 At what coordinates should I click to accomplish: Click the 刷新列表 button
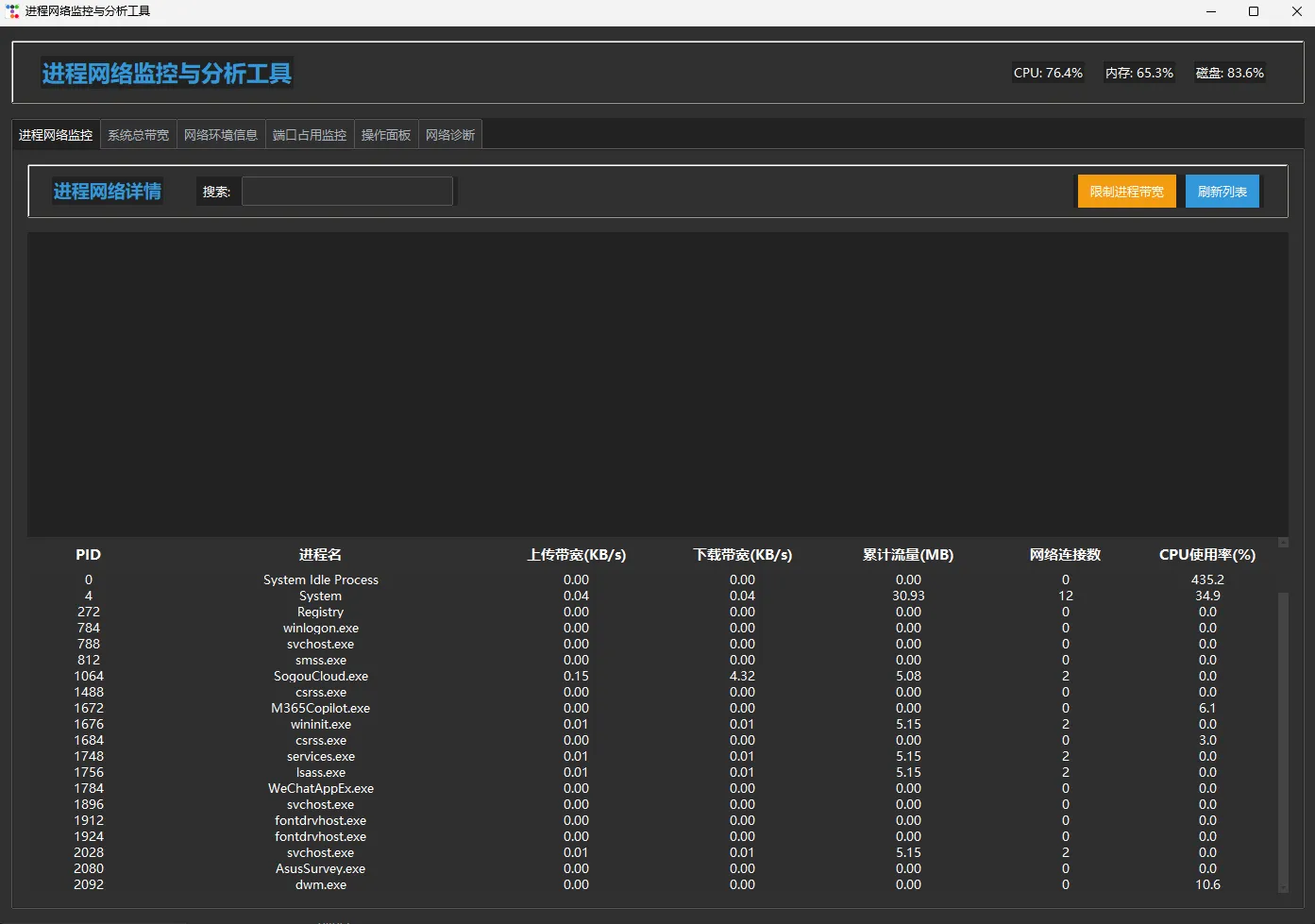pyautogui.click(x=1222, y=192)
